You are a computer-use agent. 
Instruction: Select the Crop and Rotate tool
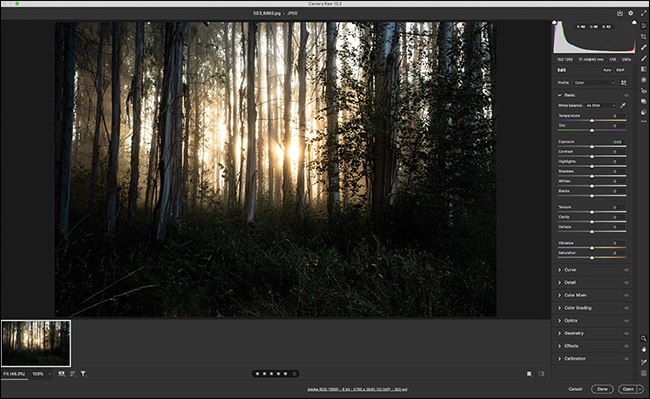(643, 36)
